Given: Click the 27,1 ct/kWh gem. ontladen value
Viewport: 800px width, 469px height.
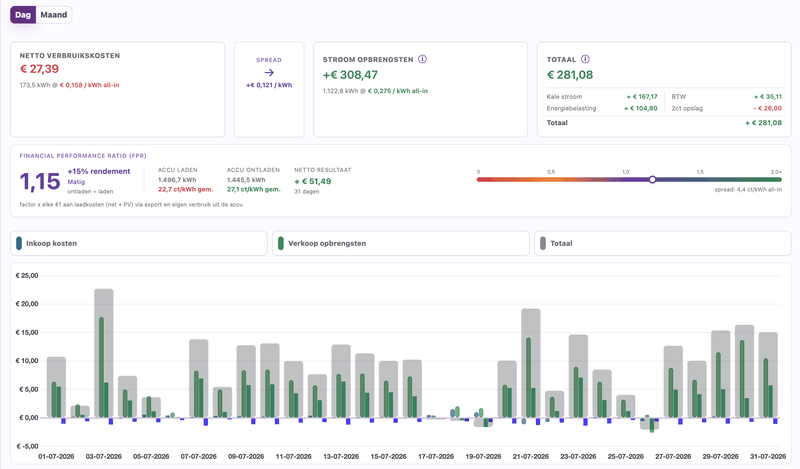Looking at the screenshot, I should (x=254, y=189).
